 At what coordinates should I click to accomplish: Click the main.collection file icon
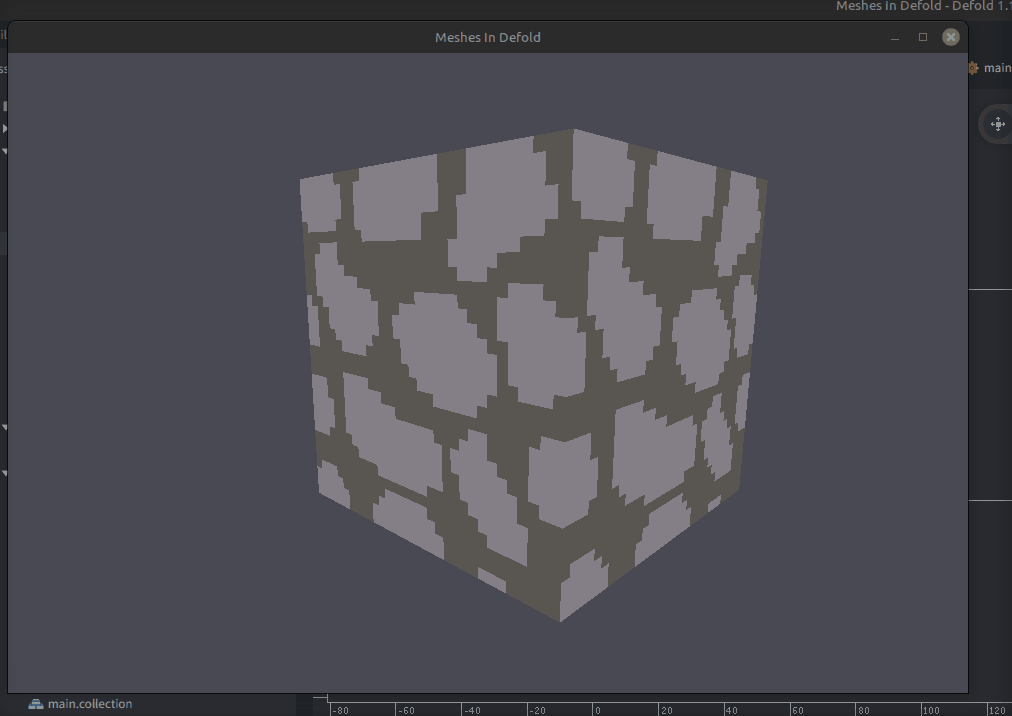(36, 704)
